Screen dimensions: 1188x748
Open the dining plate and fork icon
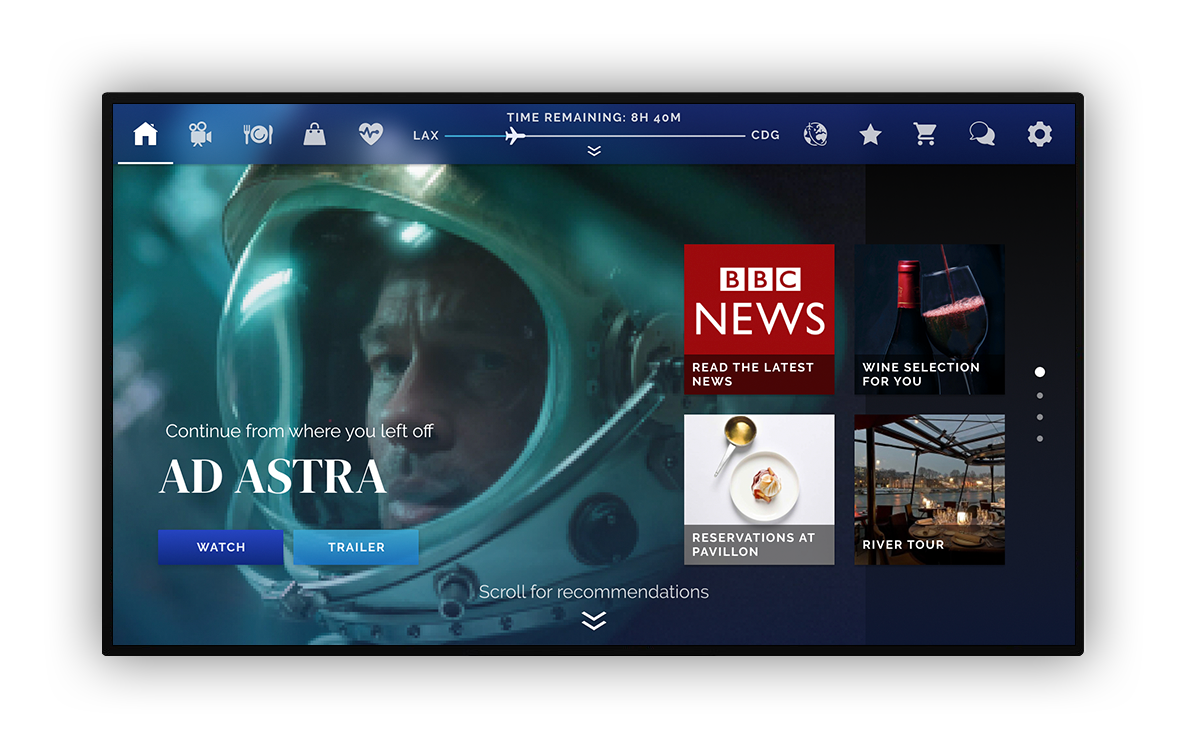tap(258, 134)
